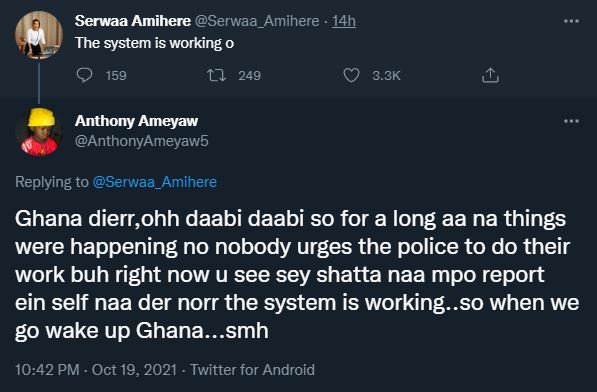
Task: Retweet Serwaa Amihere's post
Action: point(216,75)
